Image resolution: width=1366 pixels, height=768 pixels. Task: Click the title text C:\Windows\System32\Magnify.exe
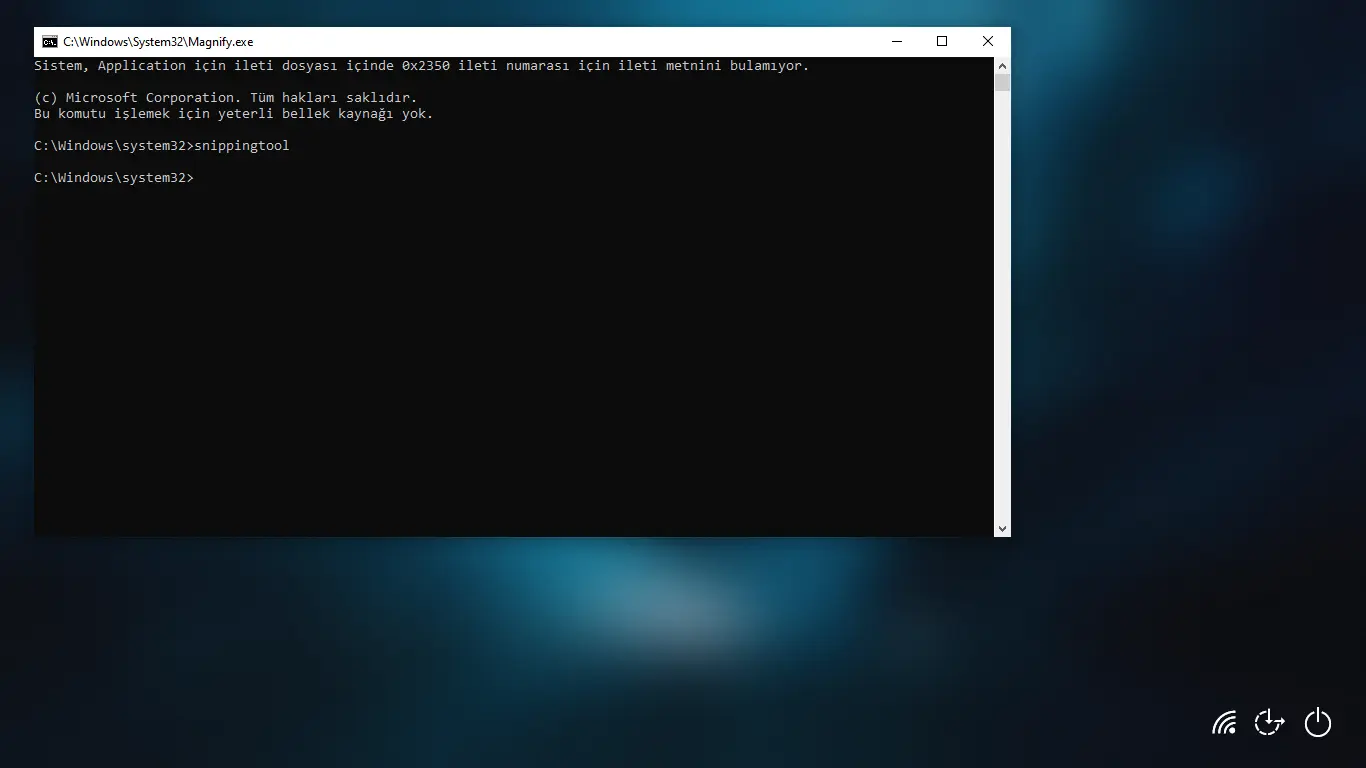coord(158,42)
